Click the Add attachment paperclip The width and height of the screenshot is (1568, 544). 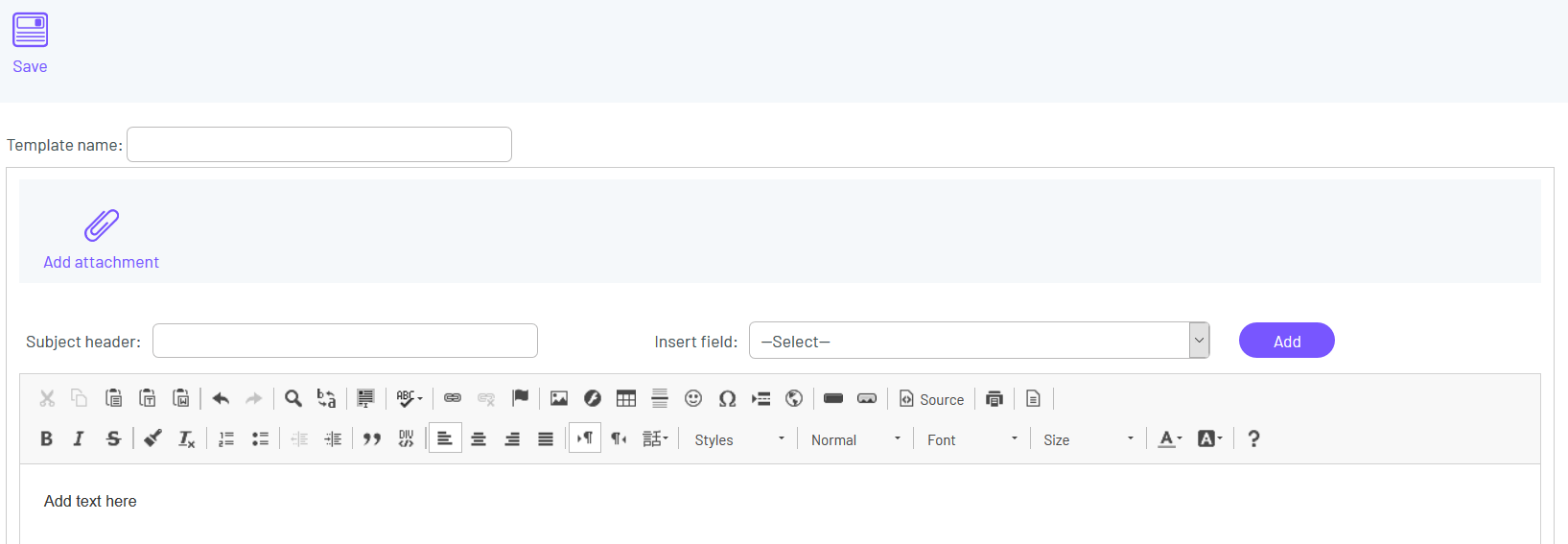pos(101,226)
